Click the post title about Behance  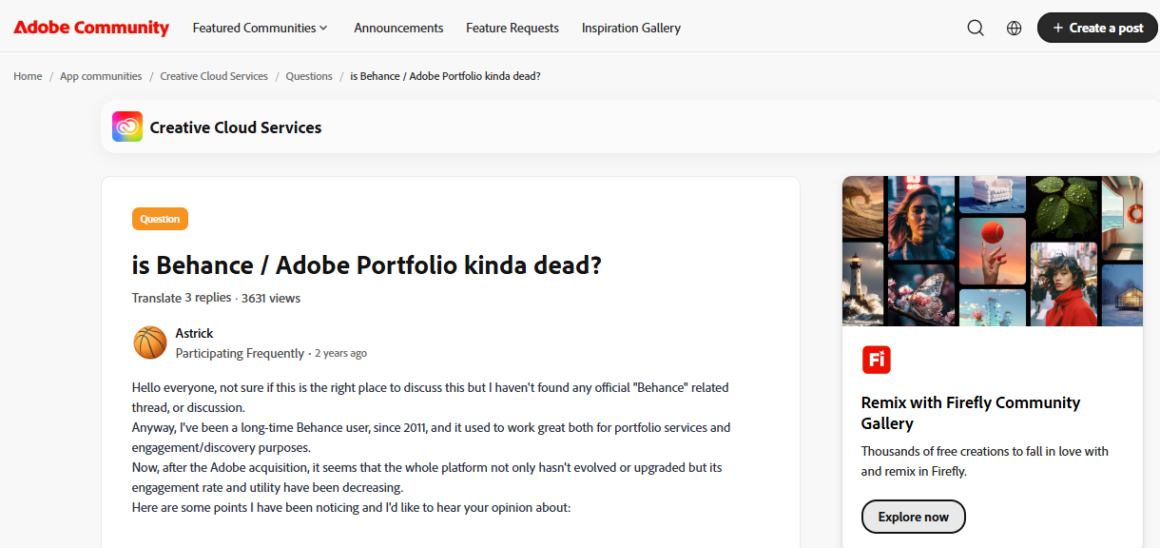(x=367, y=264)
